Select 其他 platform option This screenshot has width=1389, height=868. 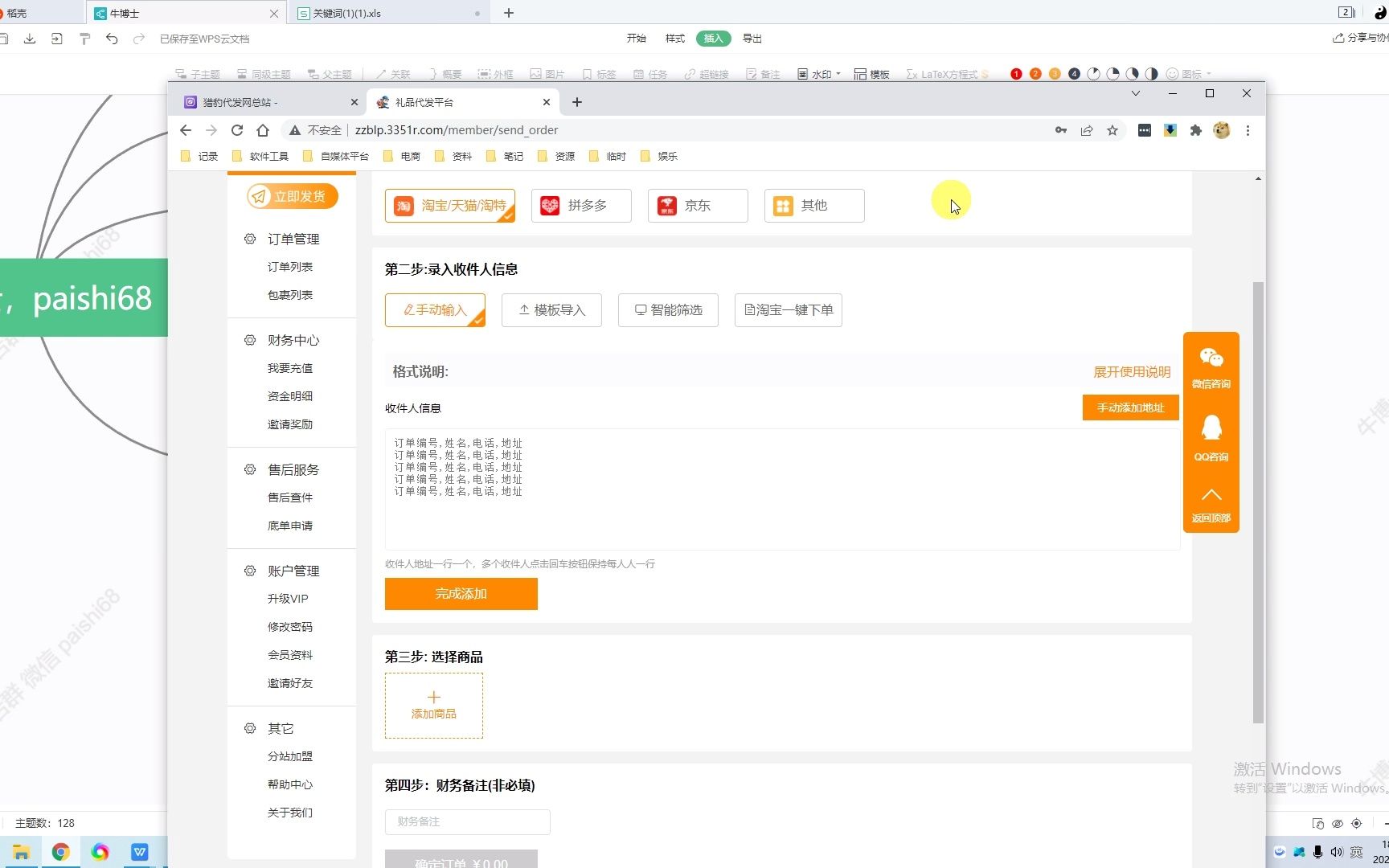[814, 206]
